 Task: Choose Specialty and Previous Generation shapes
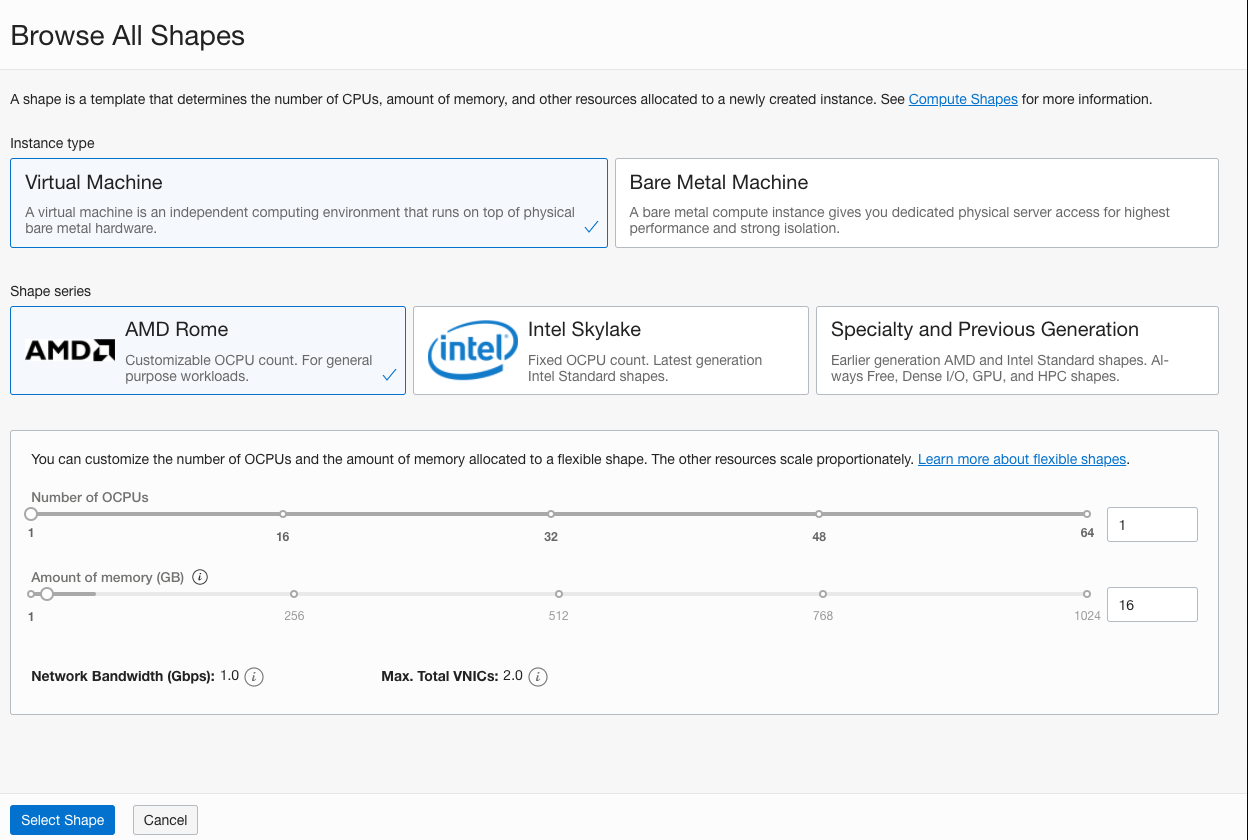coord(1016,350)
